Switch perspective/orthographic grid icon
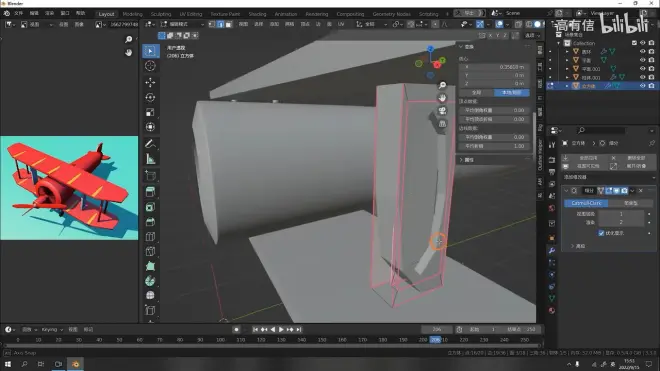Viewport: 660px width, 371px height. [x=442, y=124]
